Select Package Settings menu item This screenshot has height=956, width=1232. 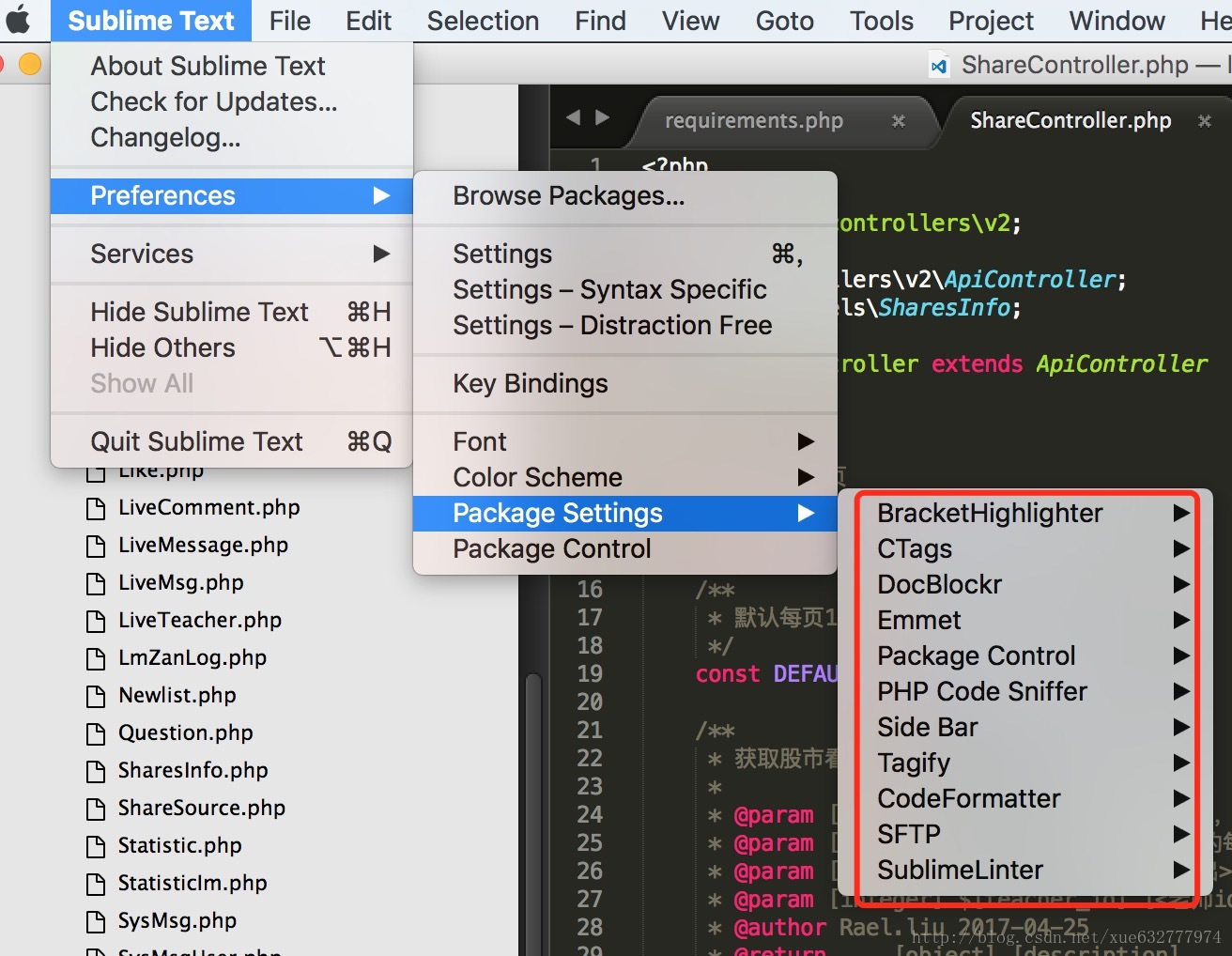(624, 513)
